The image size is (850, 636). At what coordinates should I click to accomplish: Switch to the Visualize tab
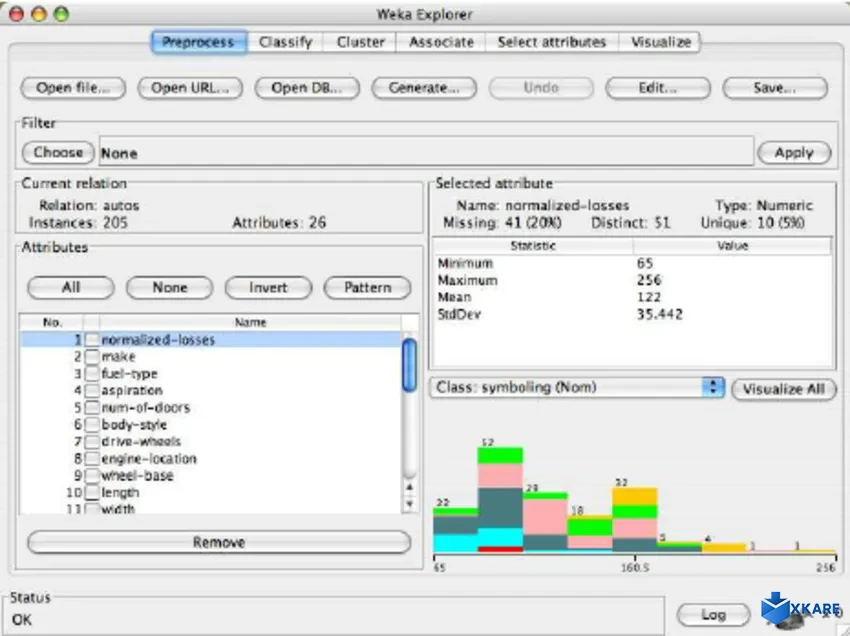660,42
